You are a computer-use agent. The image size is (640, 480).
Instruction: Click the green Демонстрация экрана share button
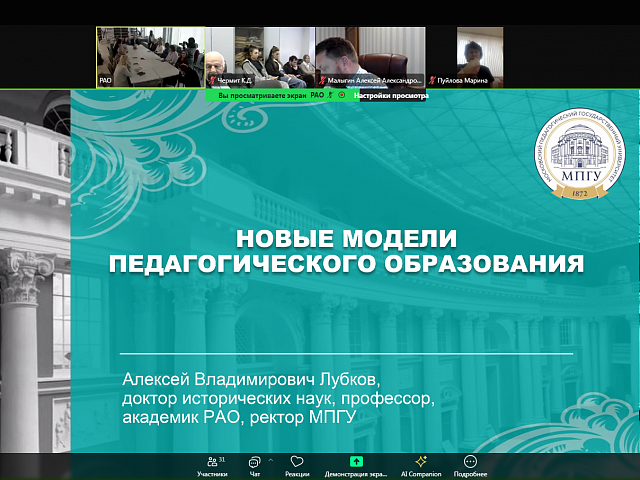(x=357, y=465)
